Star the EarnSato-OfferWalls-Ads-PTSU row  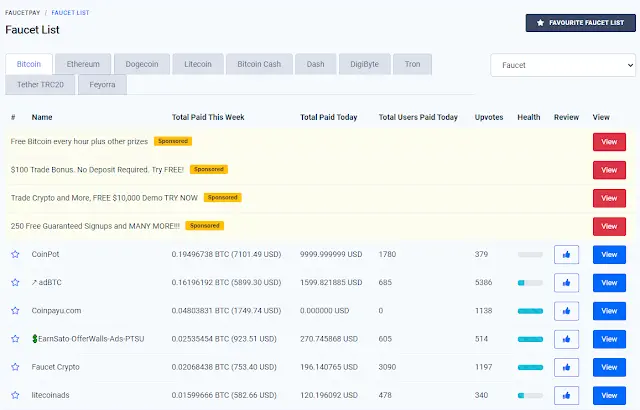(x=15, y=339)
